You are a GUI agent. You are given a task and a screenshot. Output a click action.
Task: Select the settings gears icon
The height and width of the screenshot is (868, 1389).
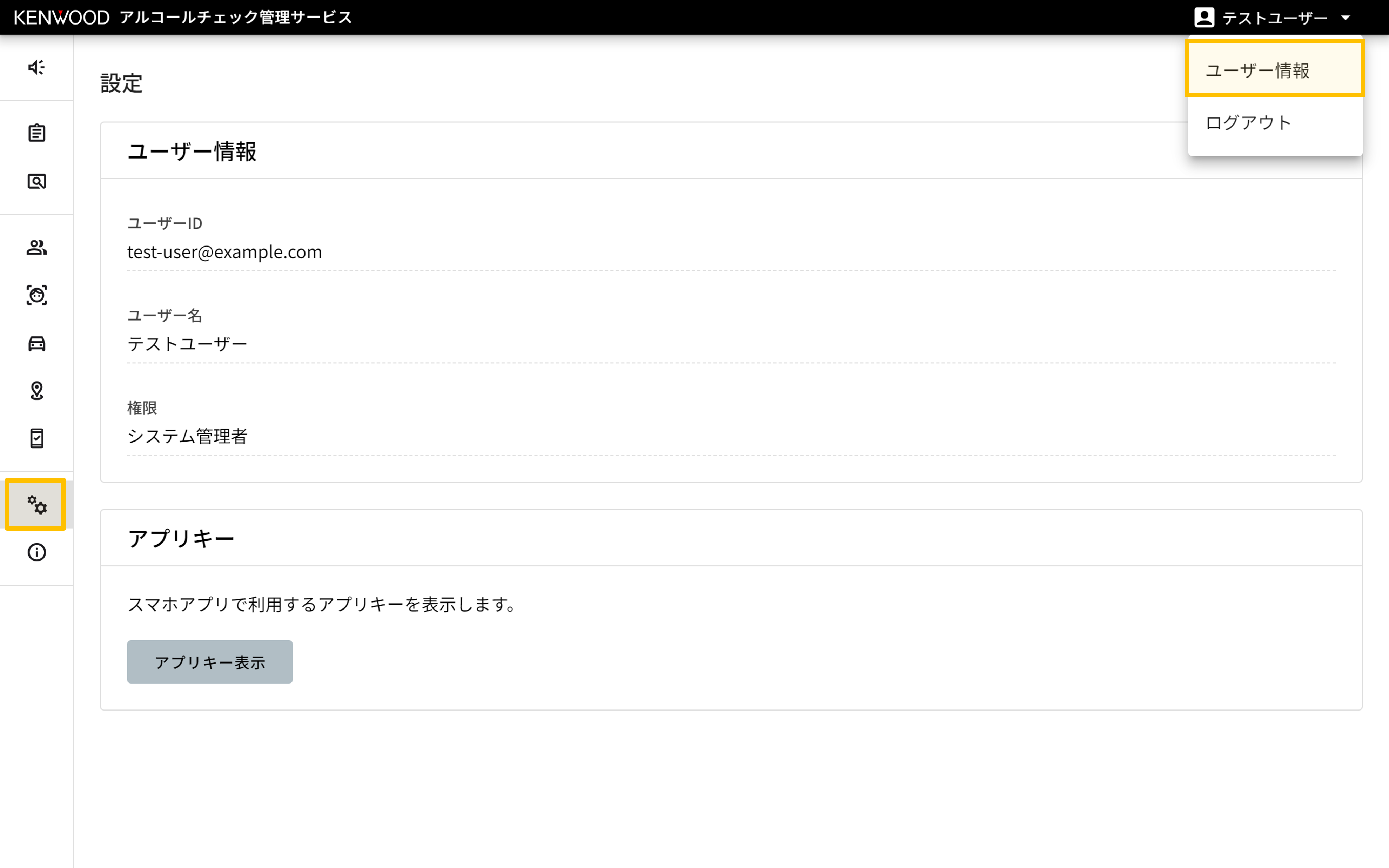click(x=36, y=505)
